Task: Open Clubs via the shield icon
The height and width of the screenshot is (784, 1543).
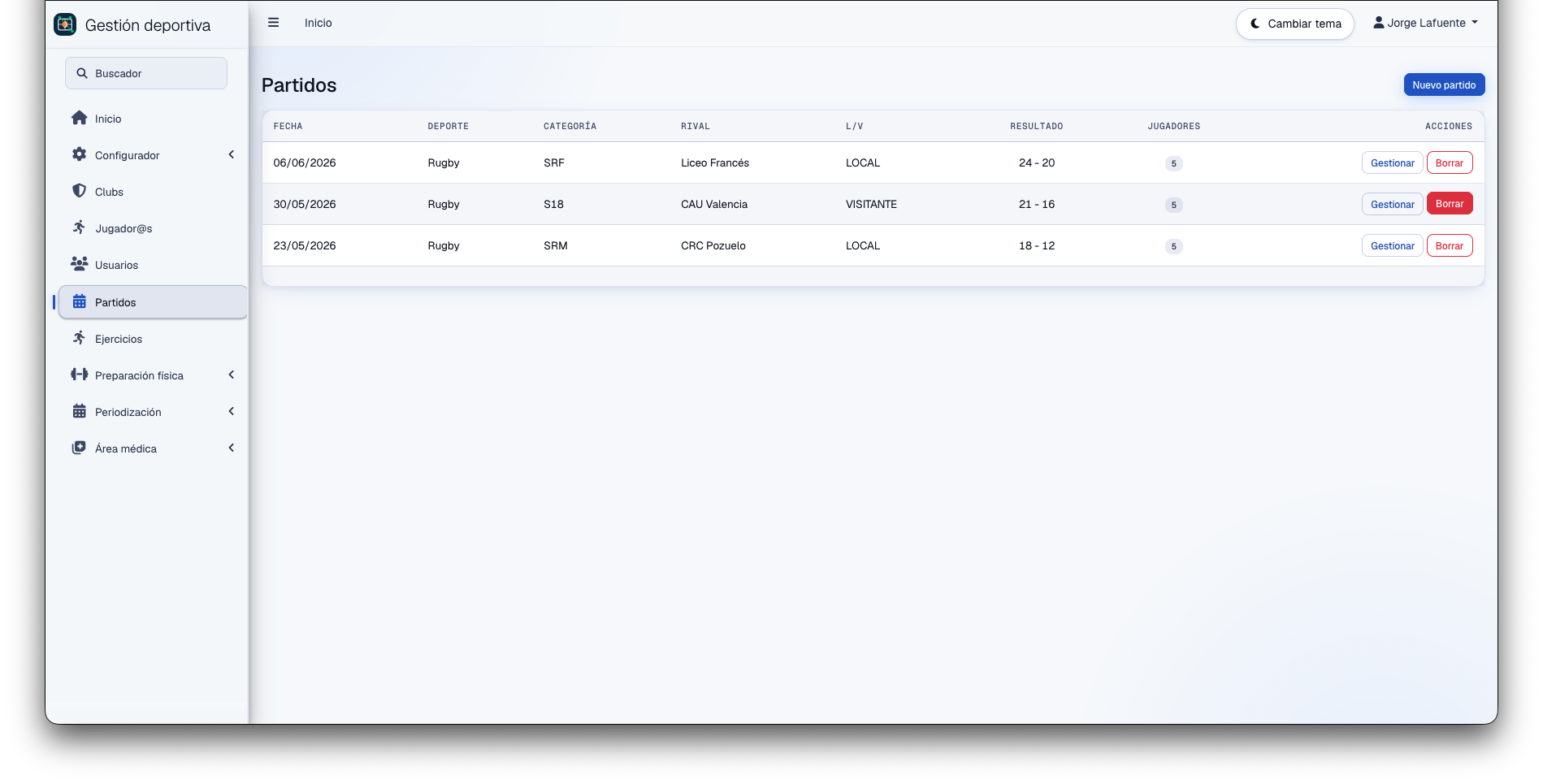Action: click(x=79, y=191)
